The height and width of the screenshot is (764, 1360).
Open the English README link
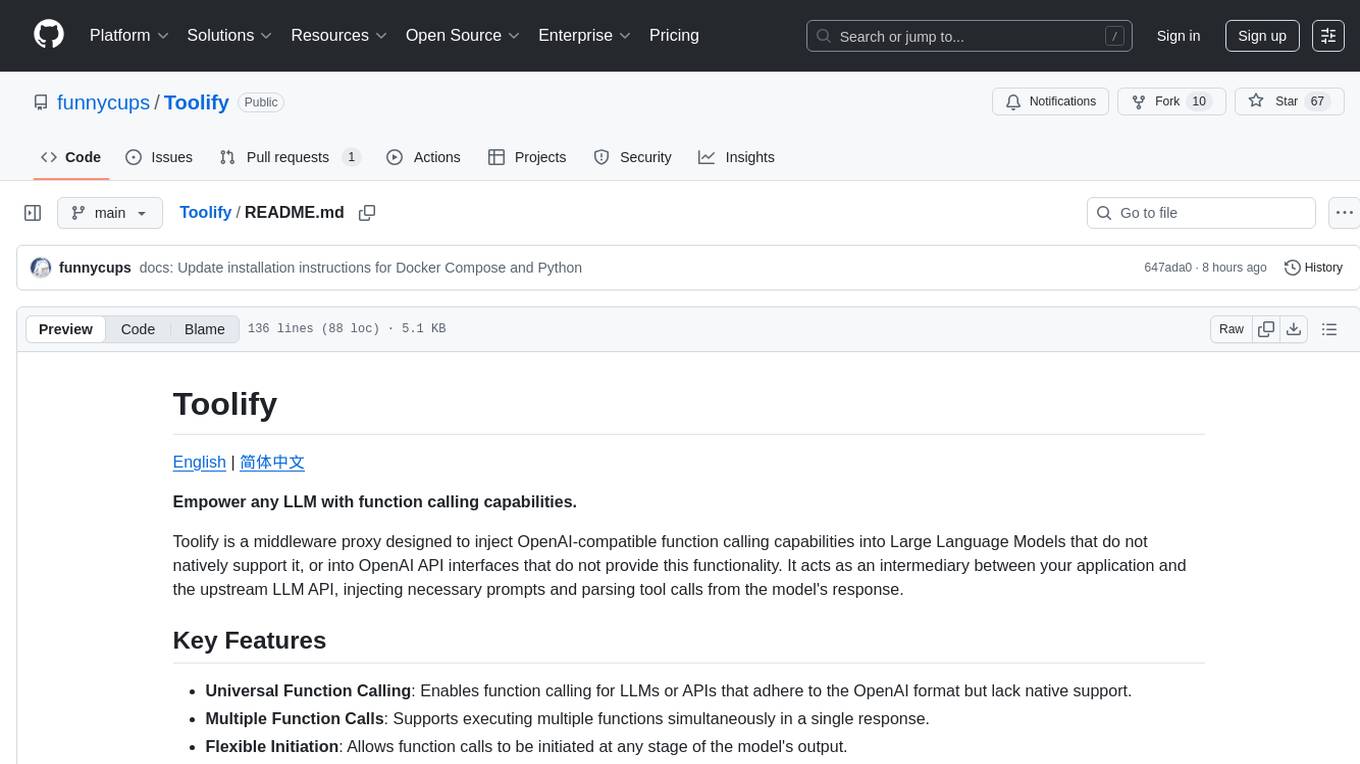click(199, 462)
